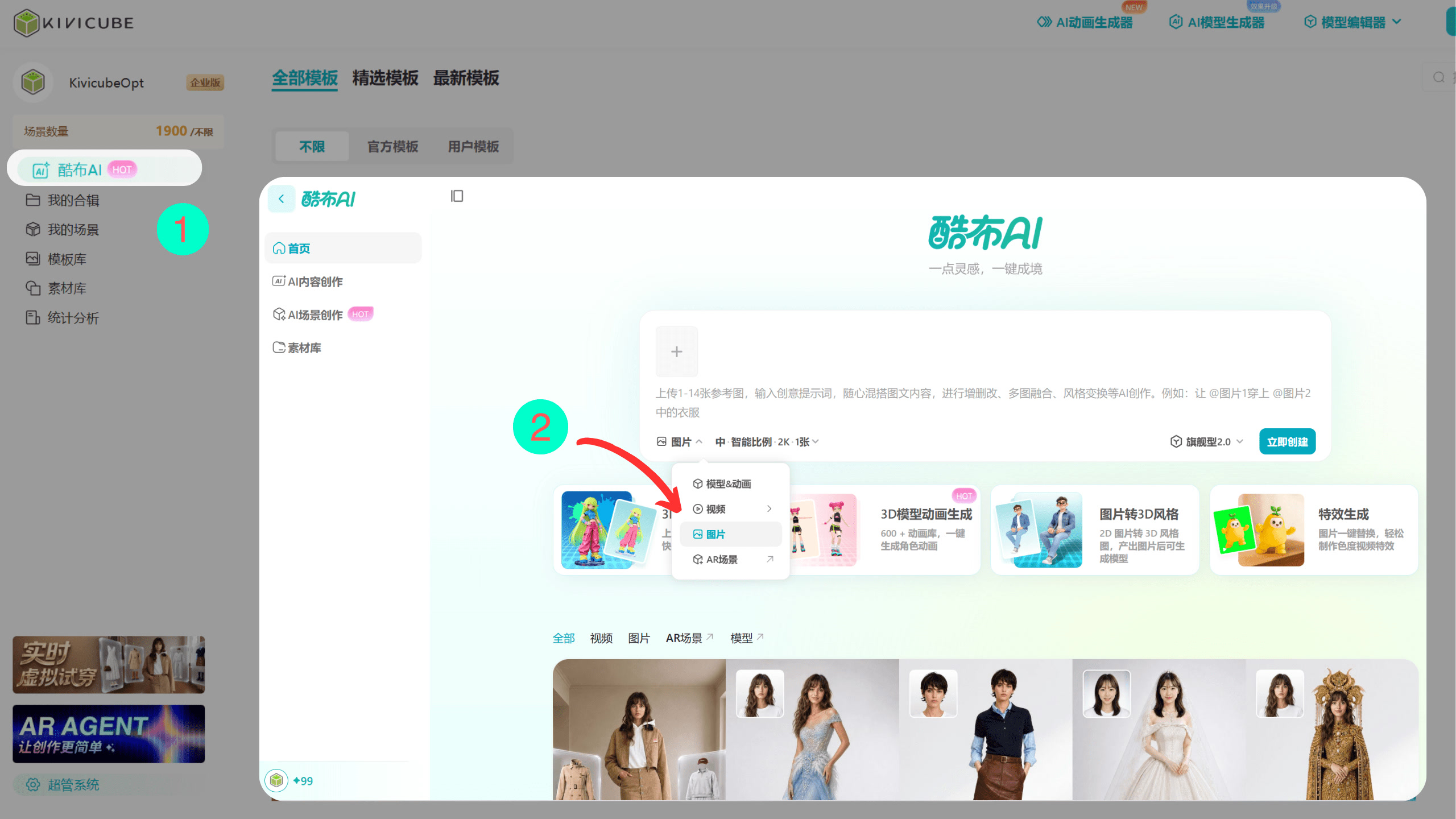This screenshot has width=1456, height=819.
Task: Click the 立即创建 button
Action: [1287, 442]
